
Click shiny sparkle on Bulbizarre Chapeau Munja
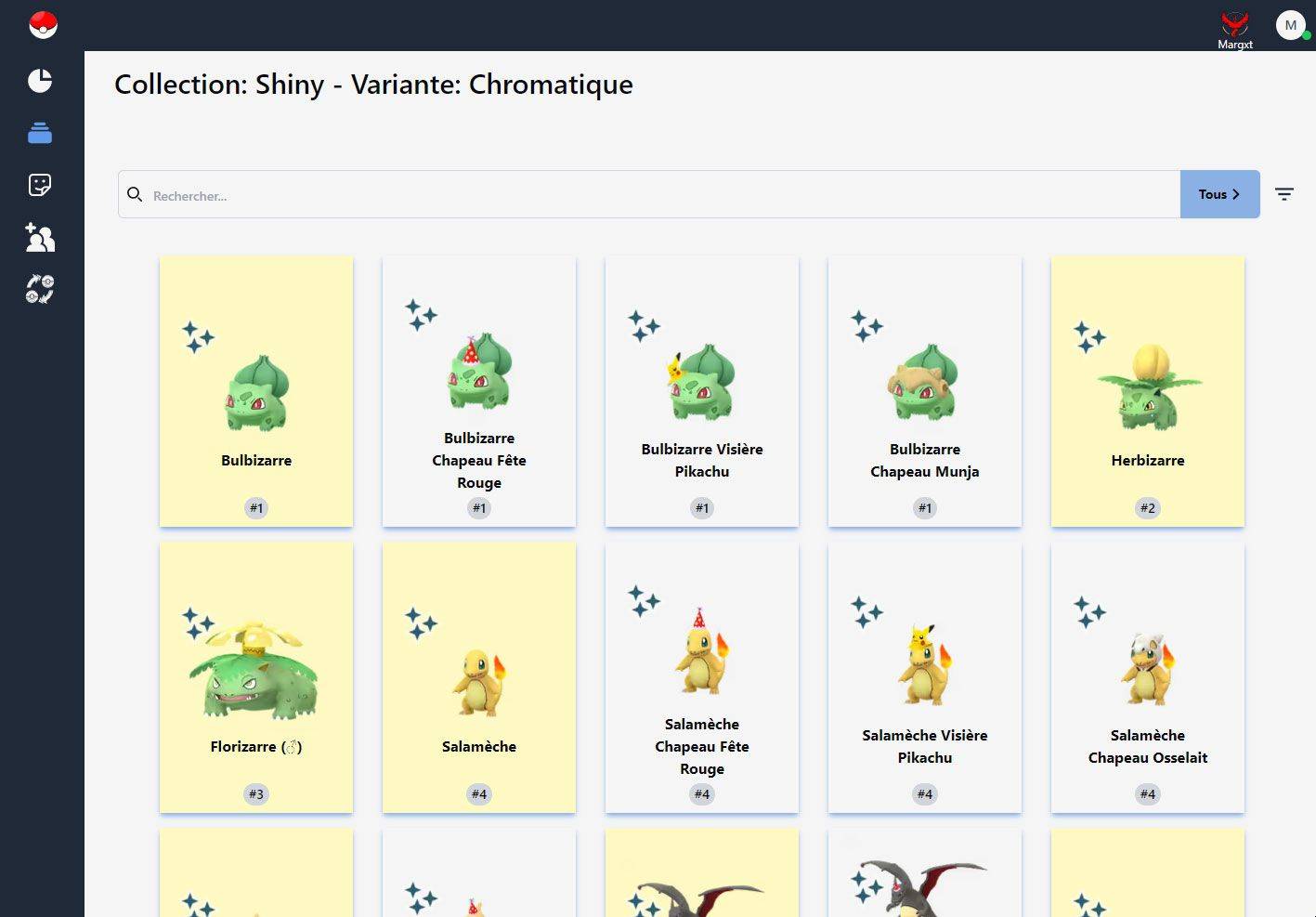(866, 326)
